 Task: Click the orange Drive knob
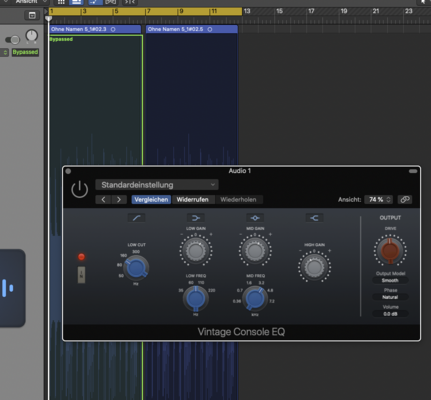[390, 251]
